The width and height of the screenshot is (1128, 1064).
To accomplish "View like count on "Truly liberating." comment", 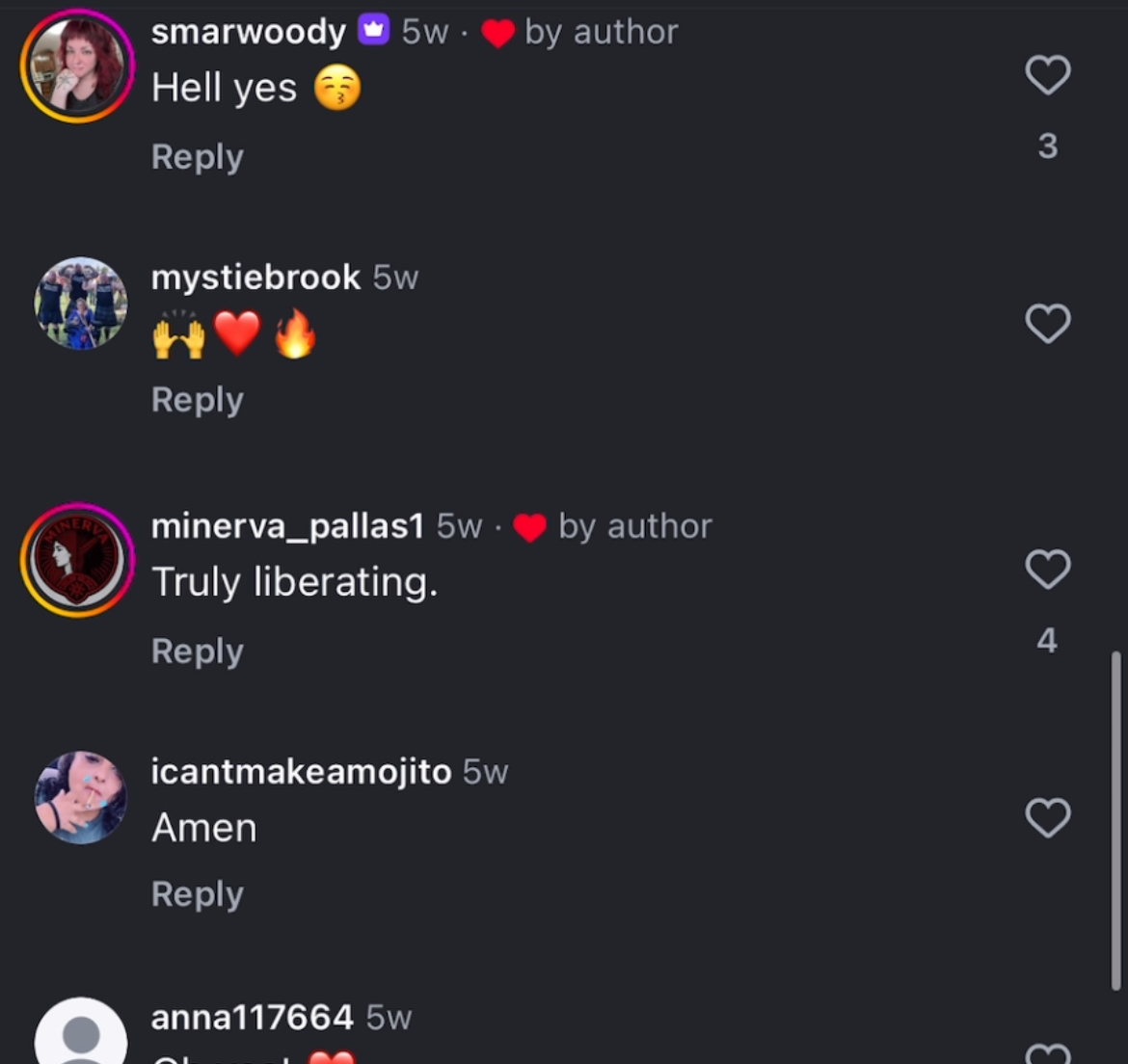I will 1047,640.
